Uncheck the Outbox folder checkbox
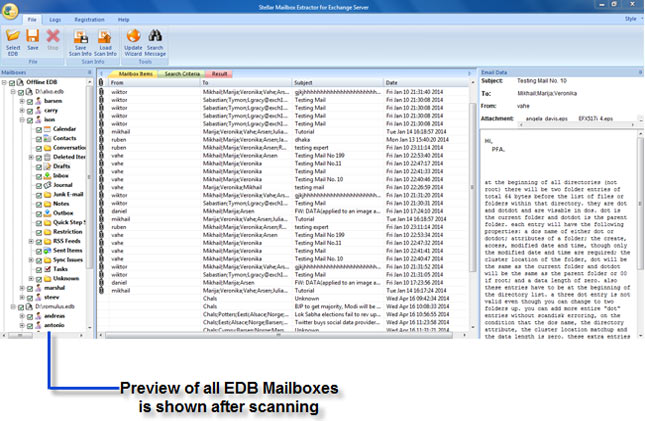Screen dimensions: 645x421 (39, 214)
